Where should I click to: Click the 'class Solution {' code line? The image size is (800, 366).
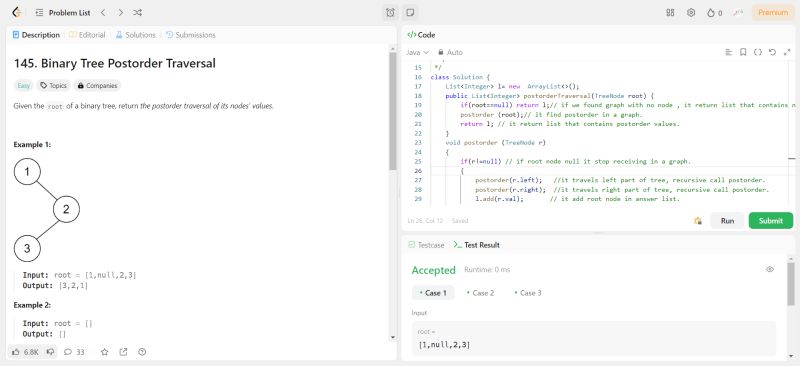(x=460, y=77)
